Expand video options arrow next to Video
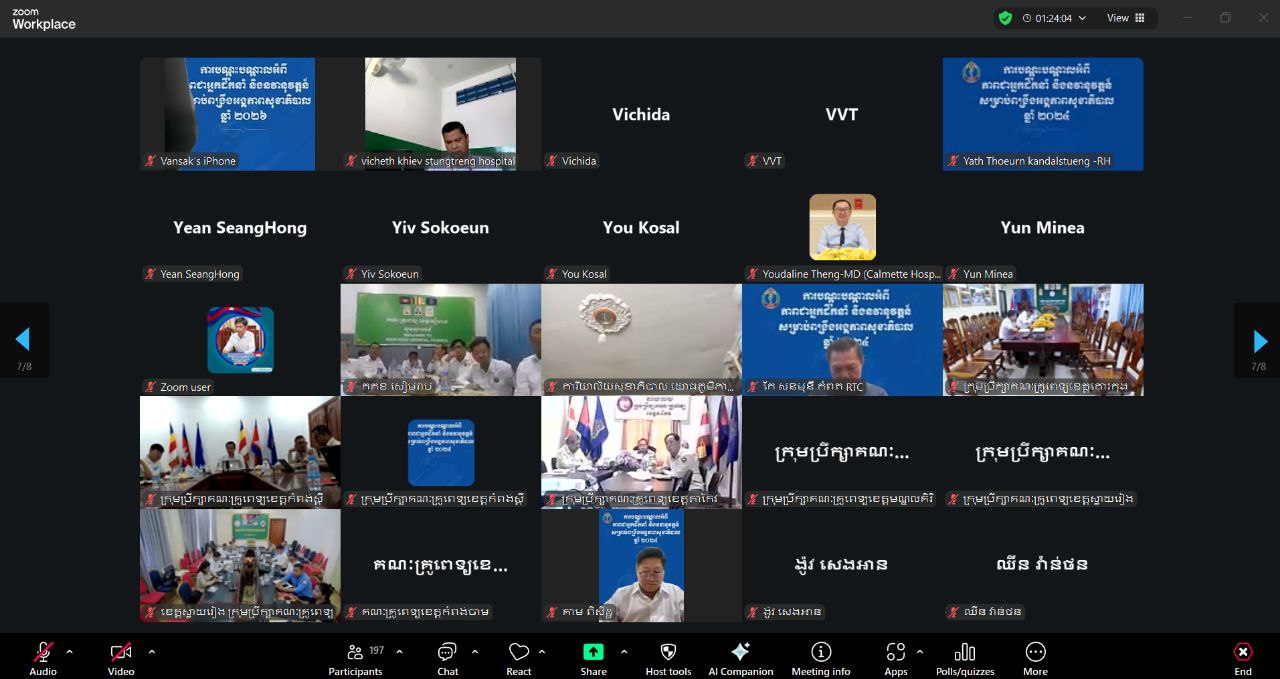This screenshot has width=1280, height=679. (152, 652)
